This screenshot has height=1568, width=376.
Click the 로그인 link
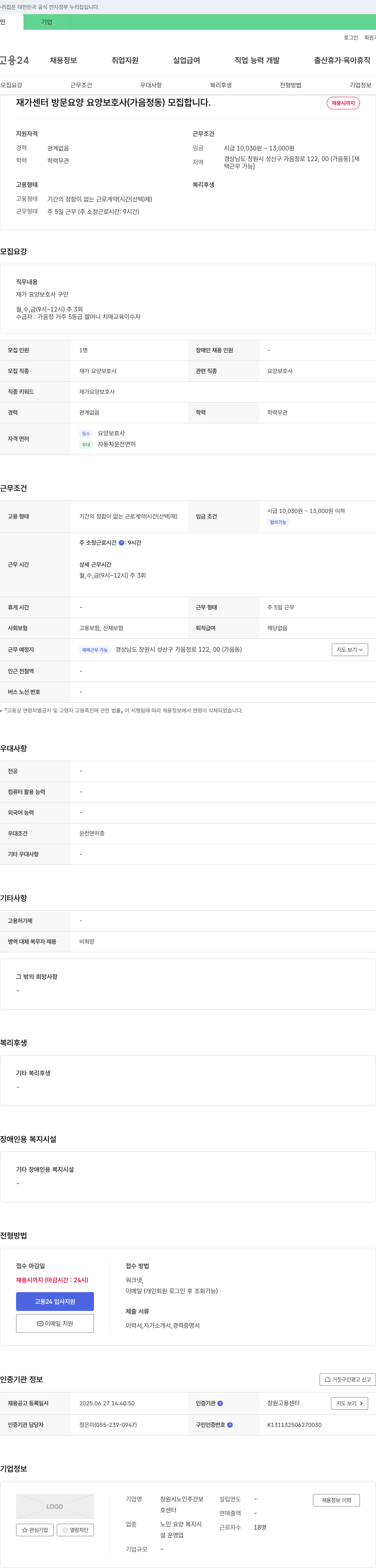351,38
